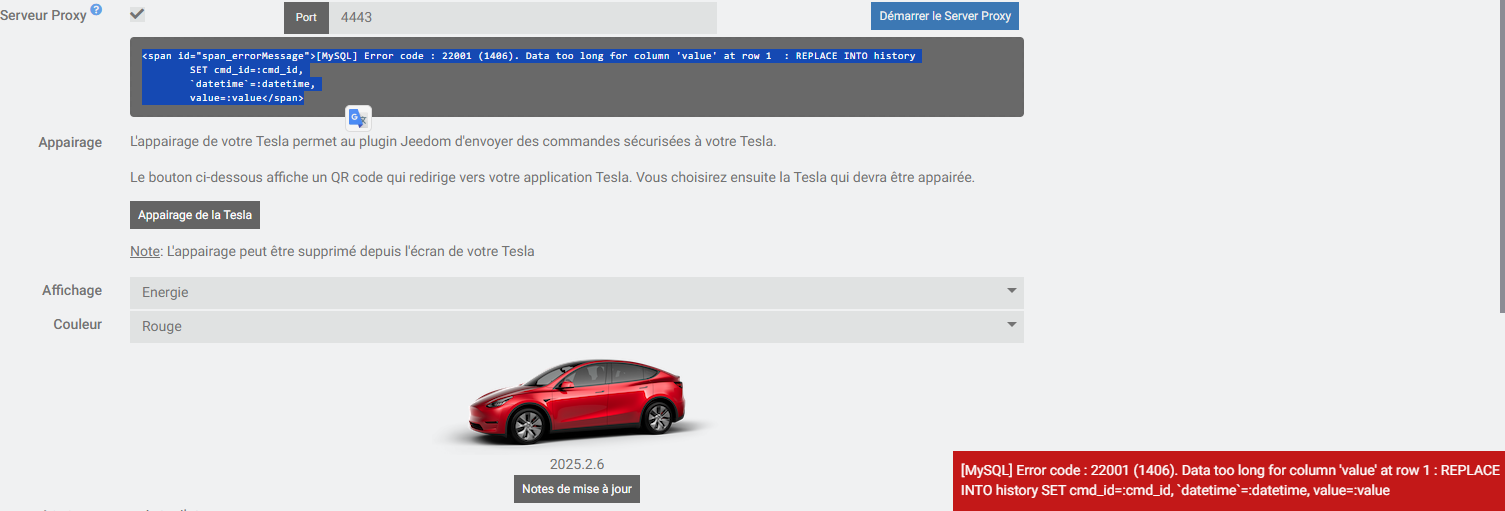This screenshot has width=1505, height=511.
Task: Click the Couleur label
Action: coord(77,324)
